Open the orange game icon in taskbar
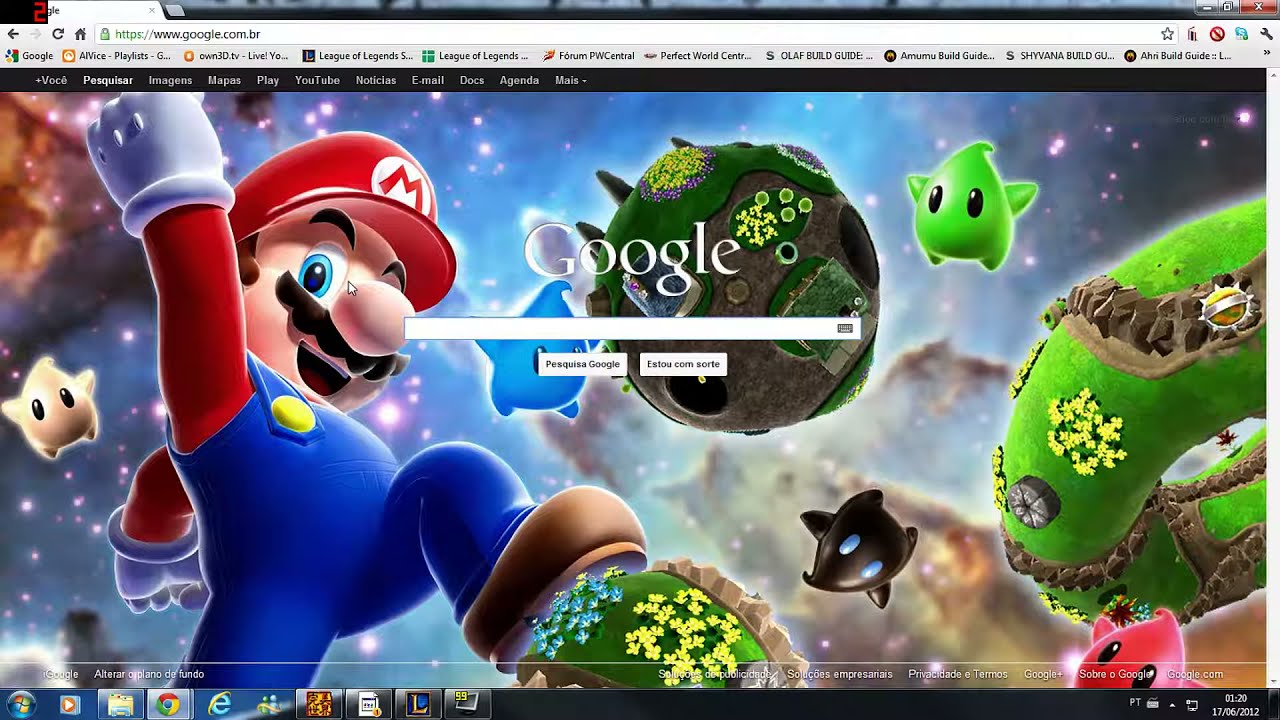 (319, 704)
